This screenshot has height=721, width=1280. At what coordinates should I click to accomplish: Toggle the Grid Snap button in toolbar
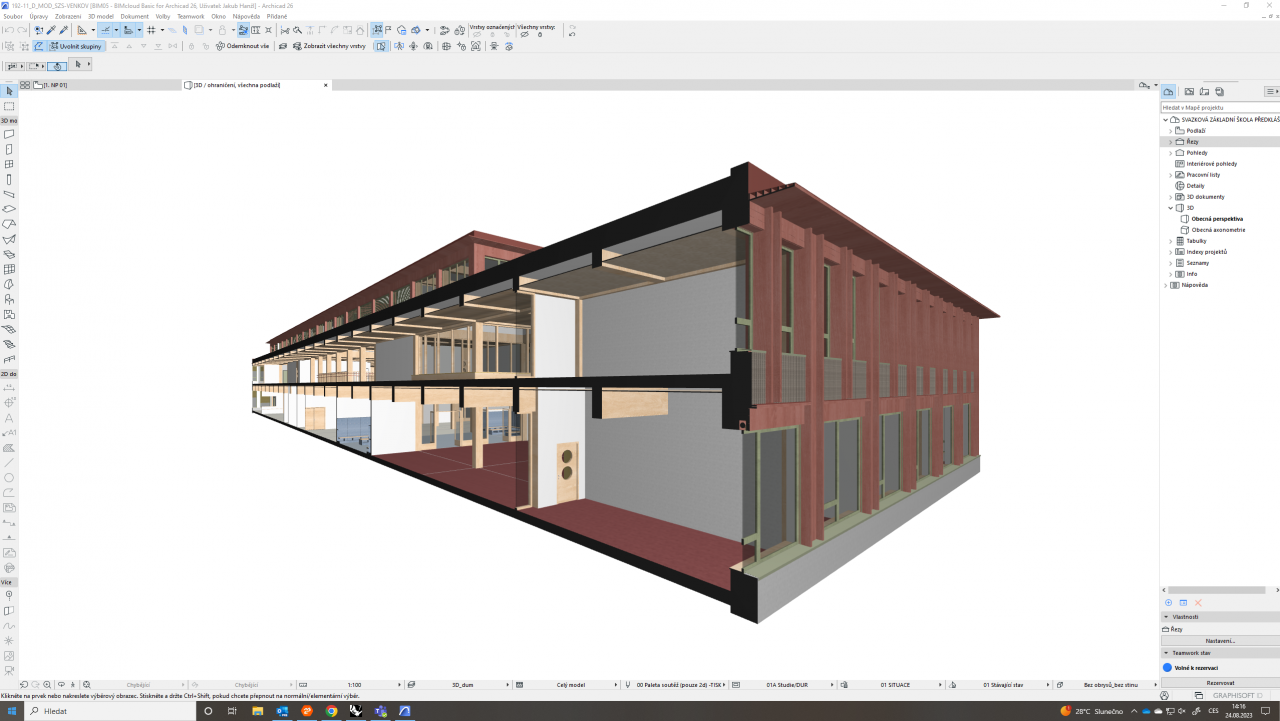[x=150, y=30]
